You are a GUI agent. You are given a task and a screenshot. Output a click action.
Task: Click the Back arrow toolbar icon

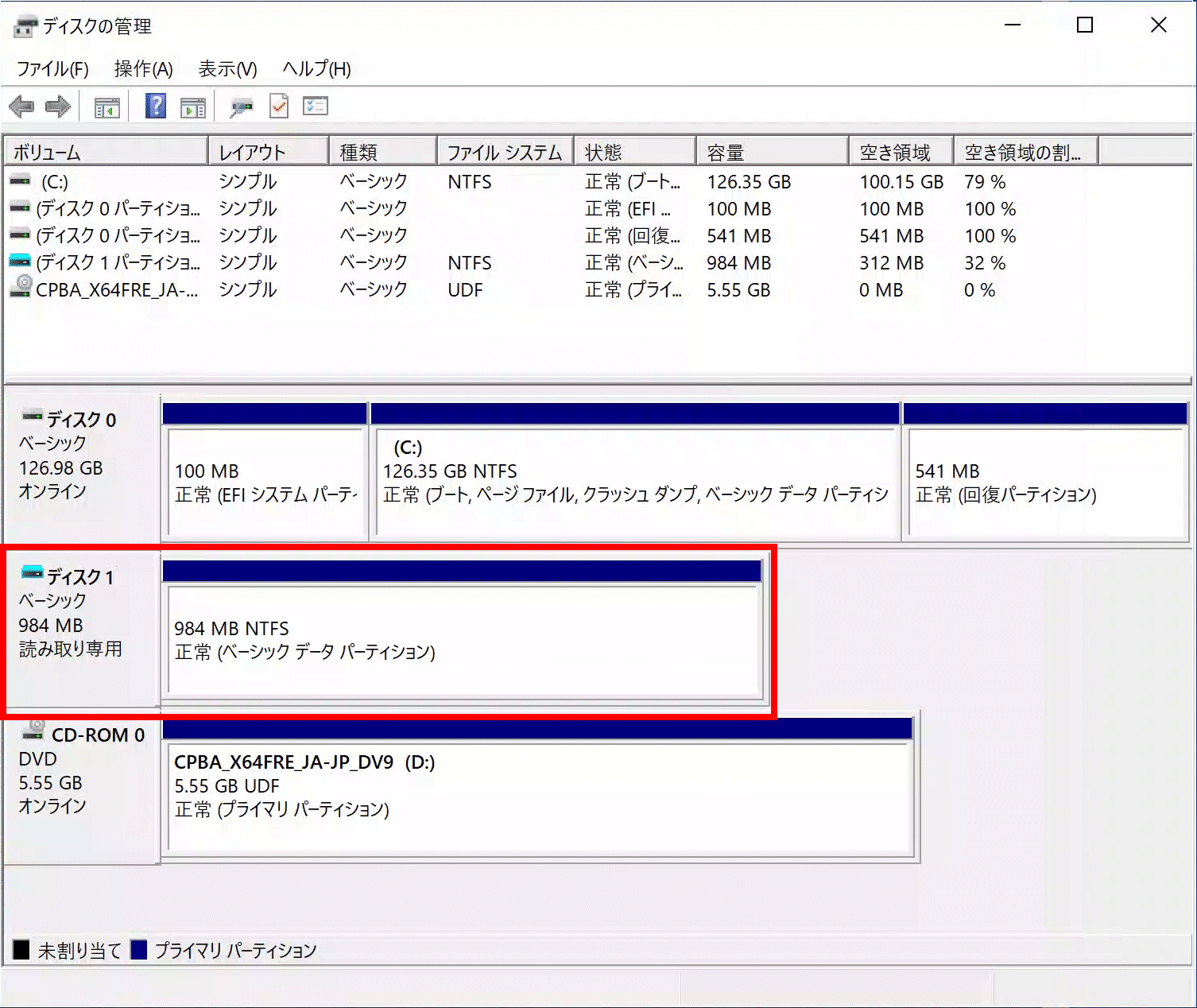coord(21,107)
